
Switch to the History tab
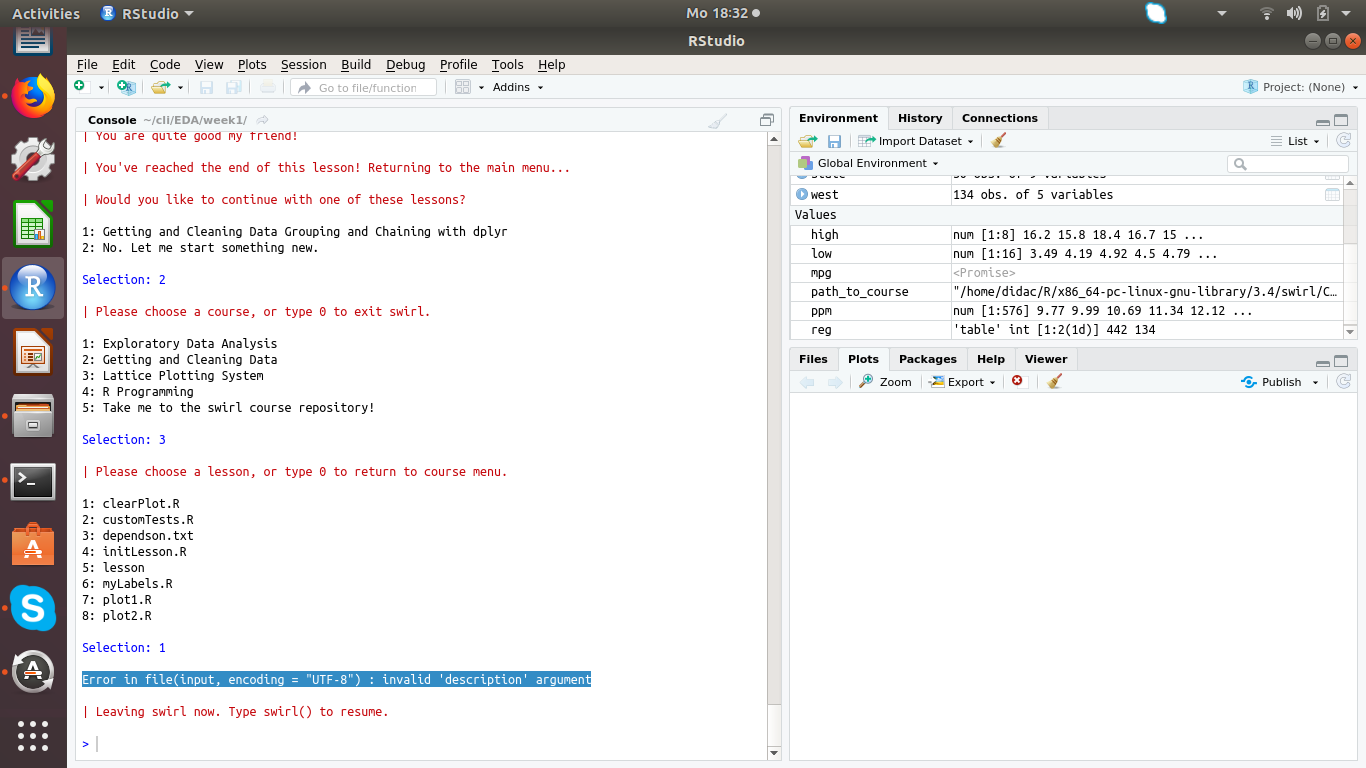click(x=919, y=117)
